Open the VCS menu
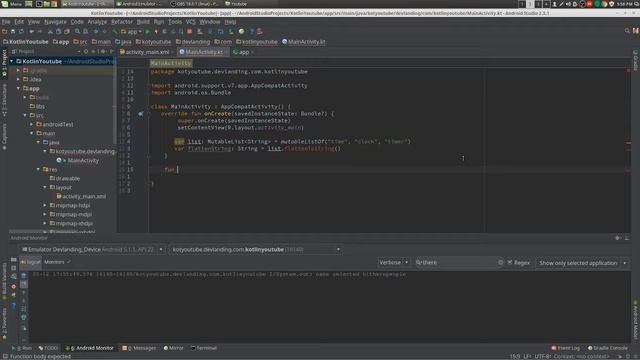This screenshot has height=360, width=640. click(x=191, y=22)
